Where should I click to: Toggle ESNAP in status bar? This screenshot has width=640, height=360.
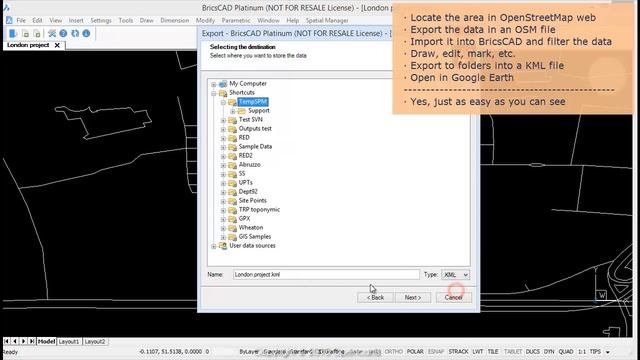pyautogui.click(x=436, y=351)
